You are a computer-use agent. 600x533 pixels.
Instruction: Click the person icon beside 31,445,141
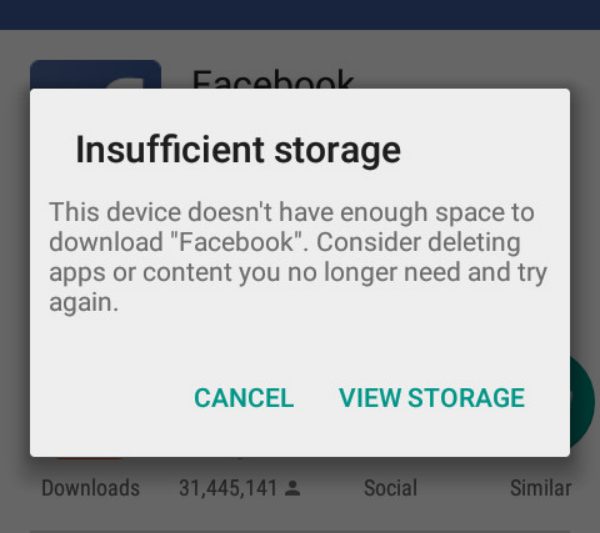(x=293, y=489)
